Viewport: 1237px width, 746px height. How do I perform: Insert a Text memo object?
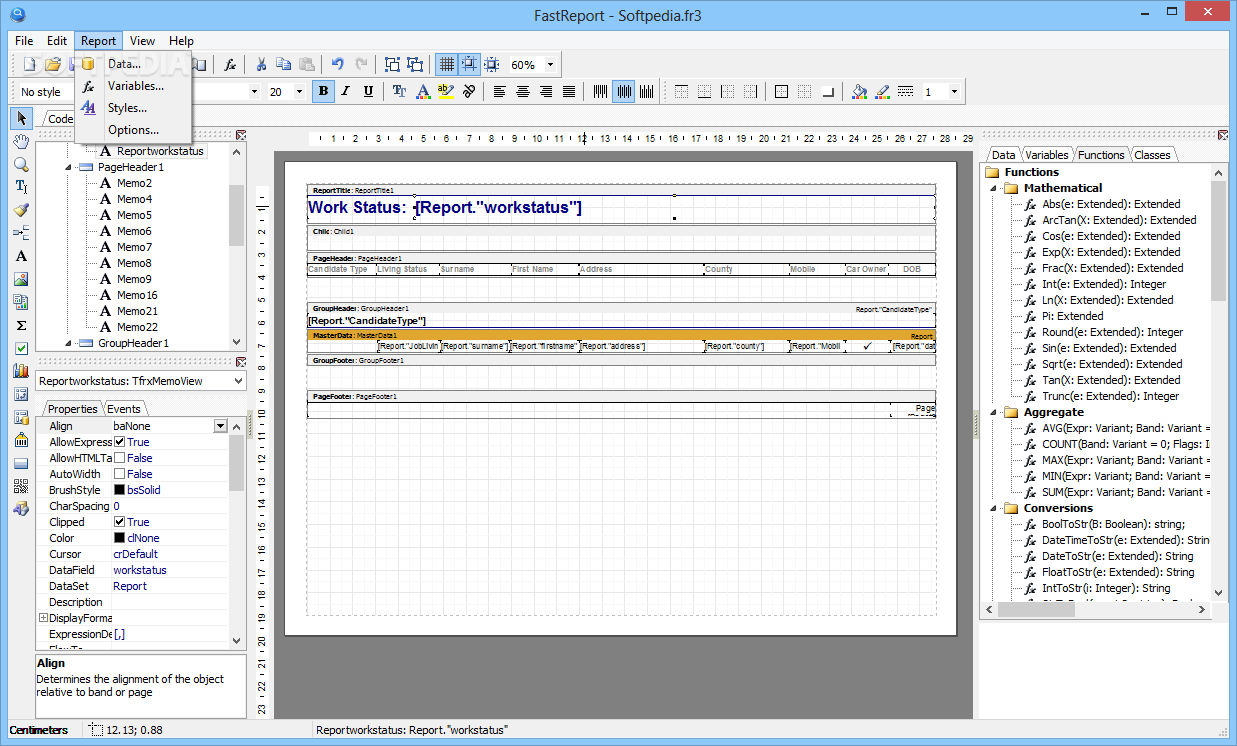click(21, 256)
